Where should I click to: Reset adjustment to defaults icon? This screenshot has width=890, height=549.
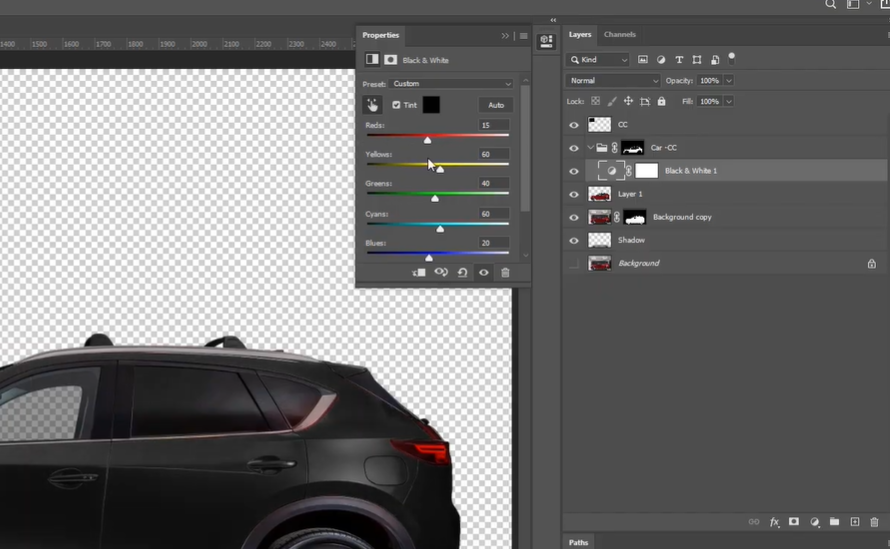[463, 273]
